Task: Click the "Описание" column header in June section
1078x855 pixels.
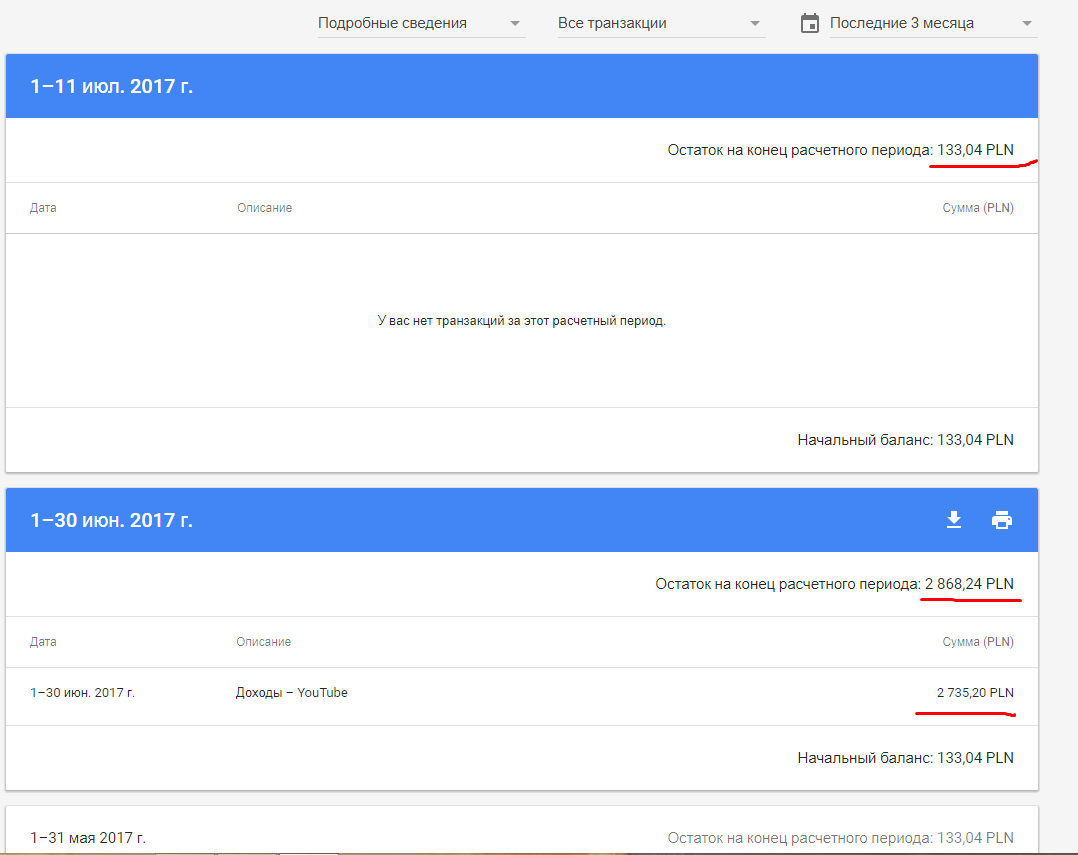Action: click(x=264, y=642)
